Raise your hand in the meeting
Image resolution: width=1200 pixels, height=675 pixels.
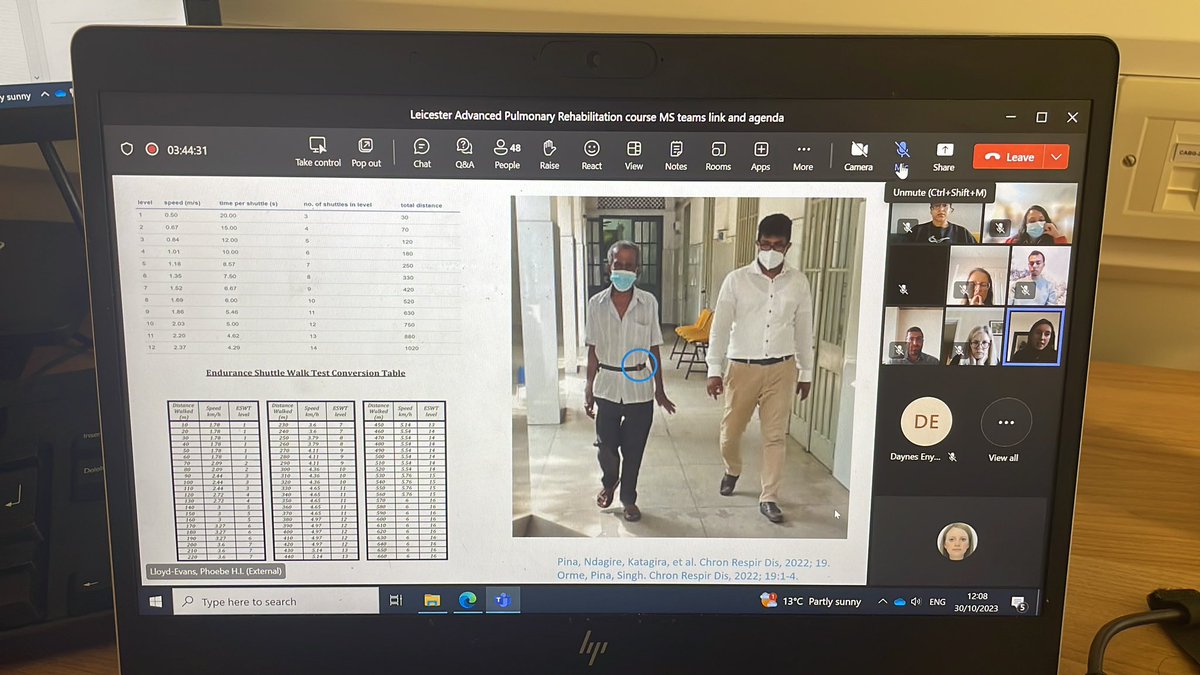[549, 154]
